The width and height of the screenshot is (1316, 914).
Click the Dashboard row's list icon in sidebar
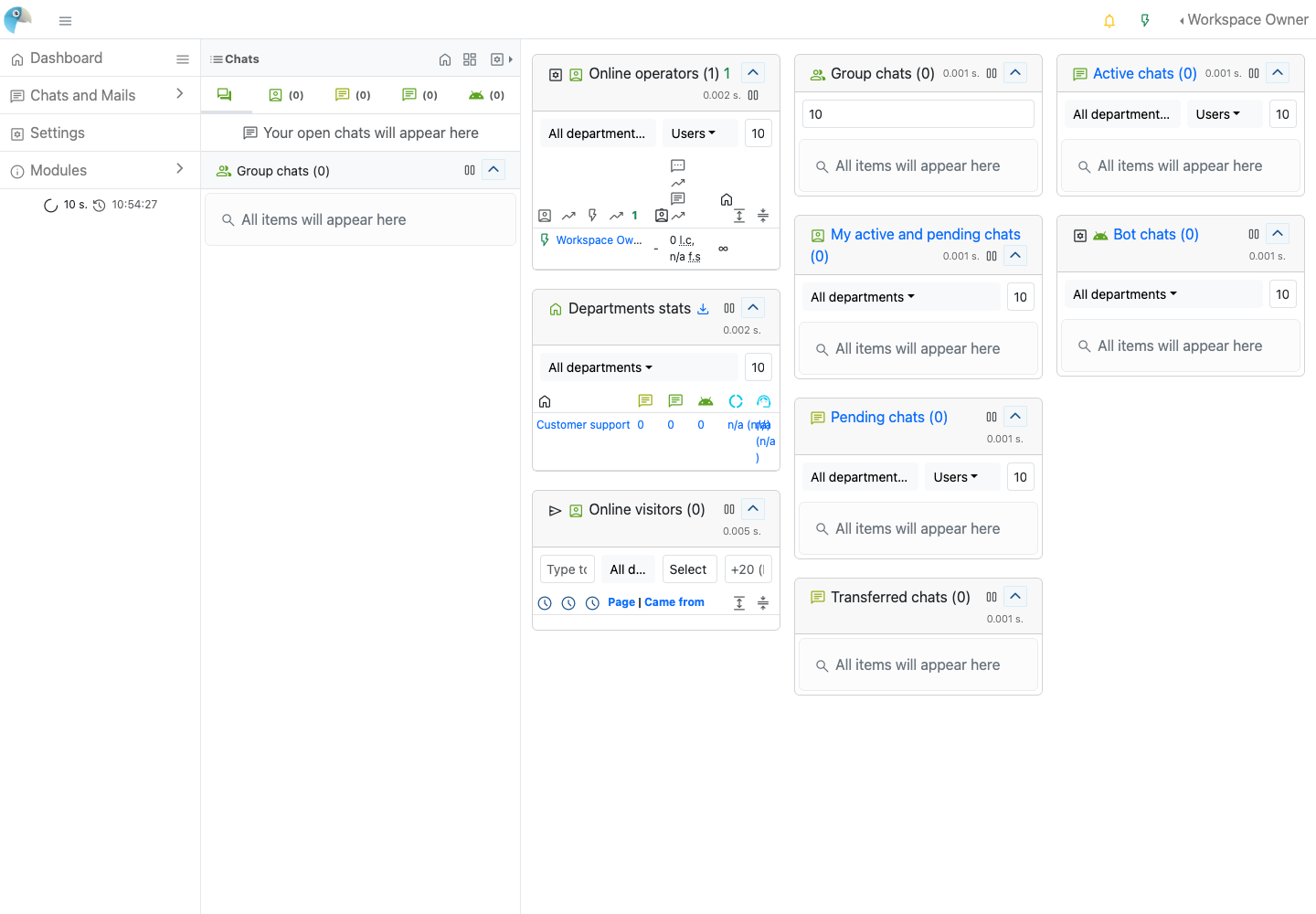pos(183,59)
